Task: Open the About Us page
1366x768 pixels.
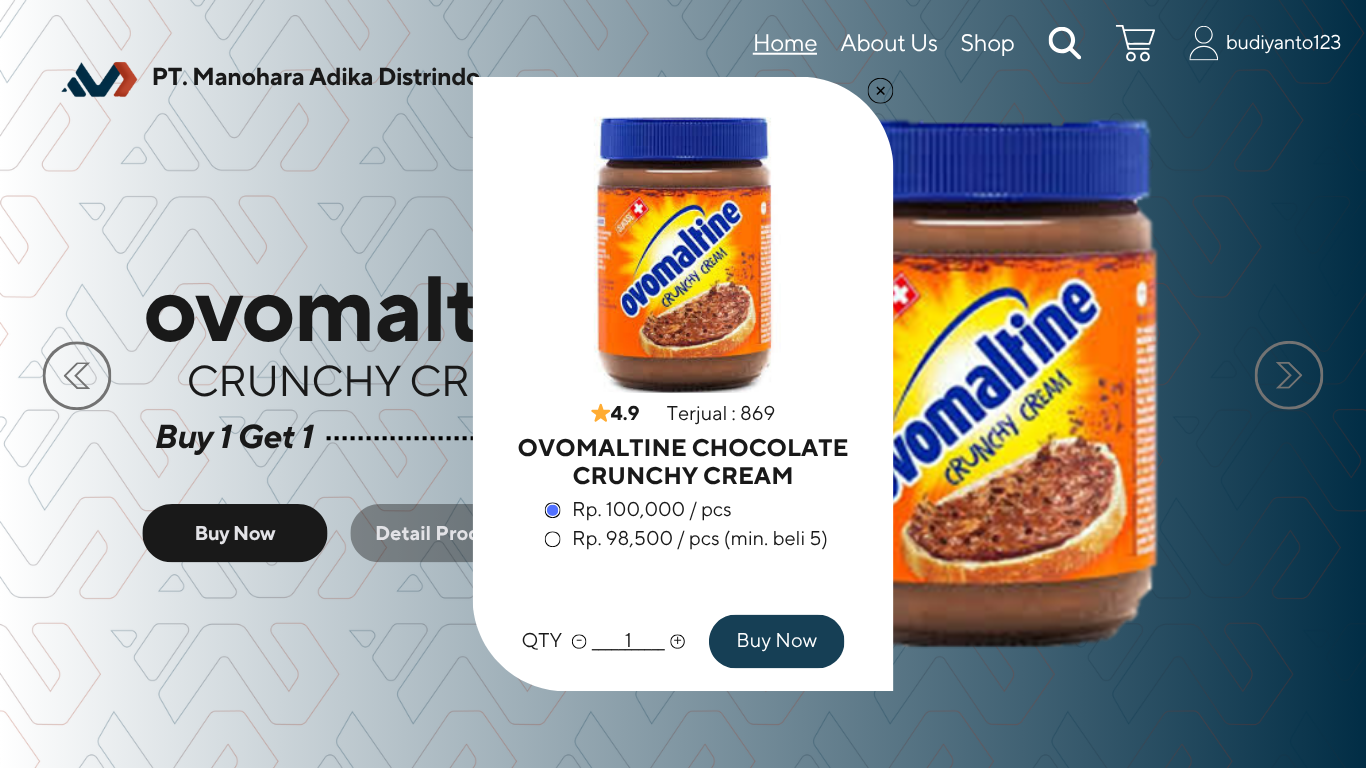Action: pyautogui.click(x=889, y=43)
